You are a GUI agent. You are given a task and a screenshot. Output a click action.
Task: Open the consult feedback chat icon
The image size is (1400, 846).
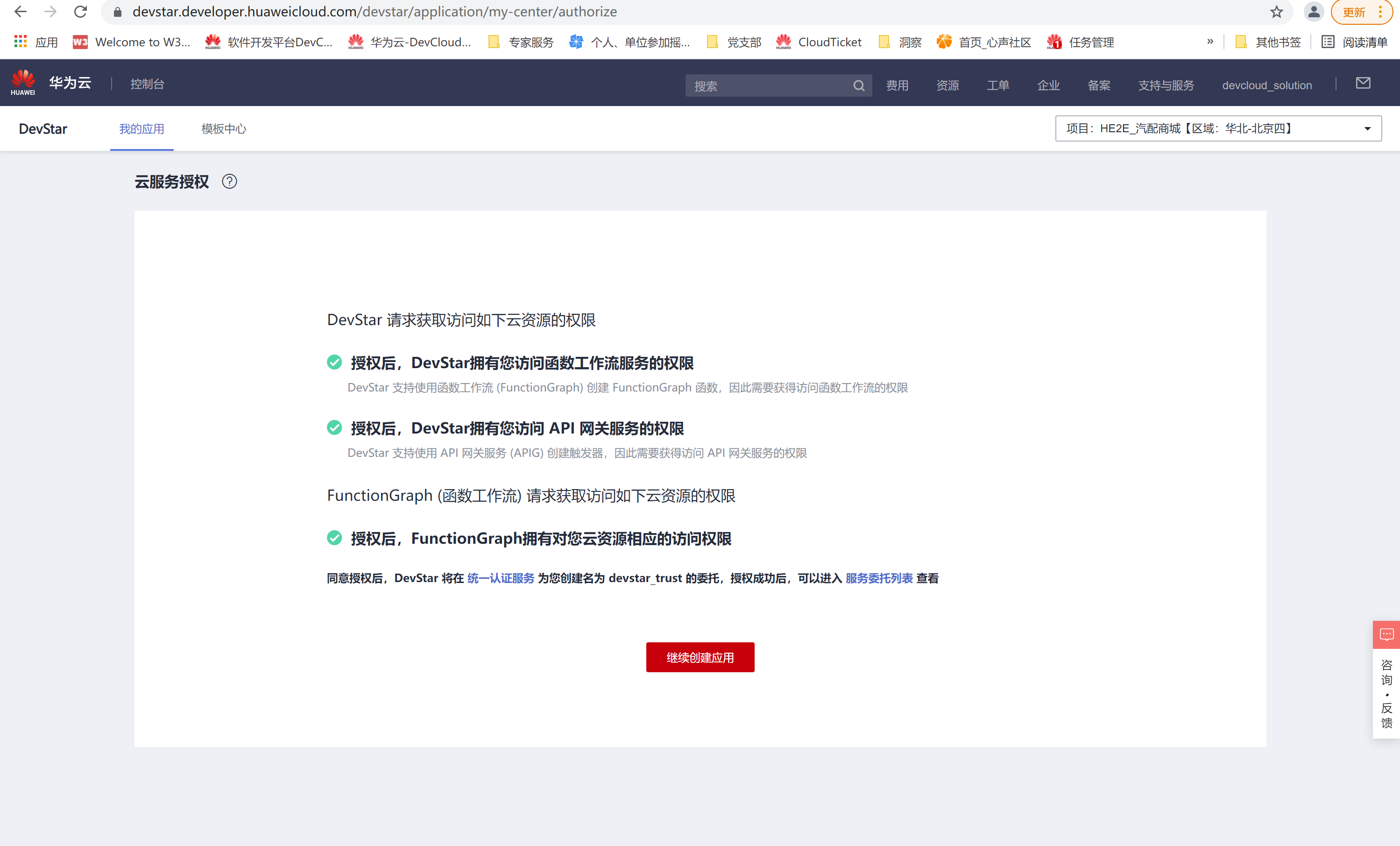click(x=1386, y=634)
